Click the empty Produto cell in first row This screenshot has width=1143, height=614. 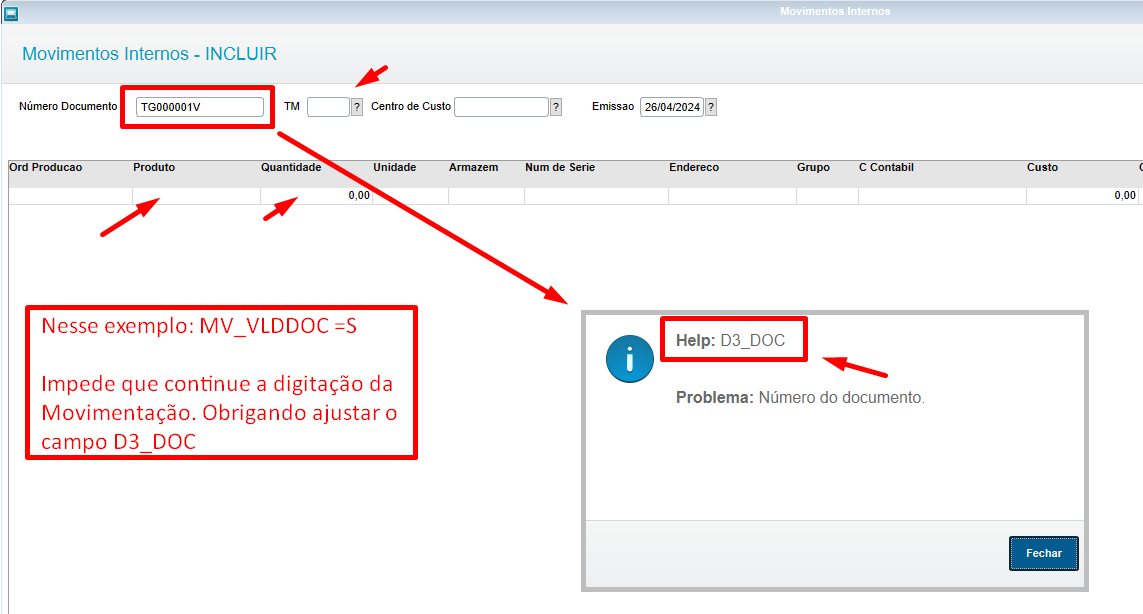pyautogui.click(x=196, y=195)
